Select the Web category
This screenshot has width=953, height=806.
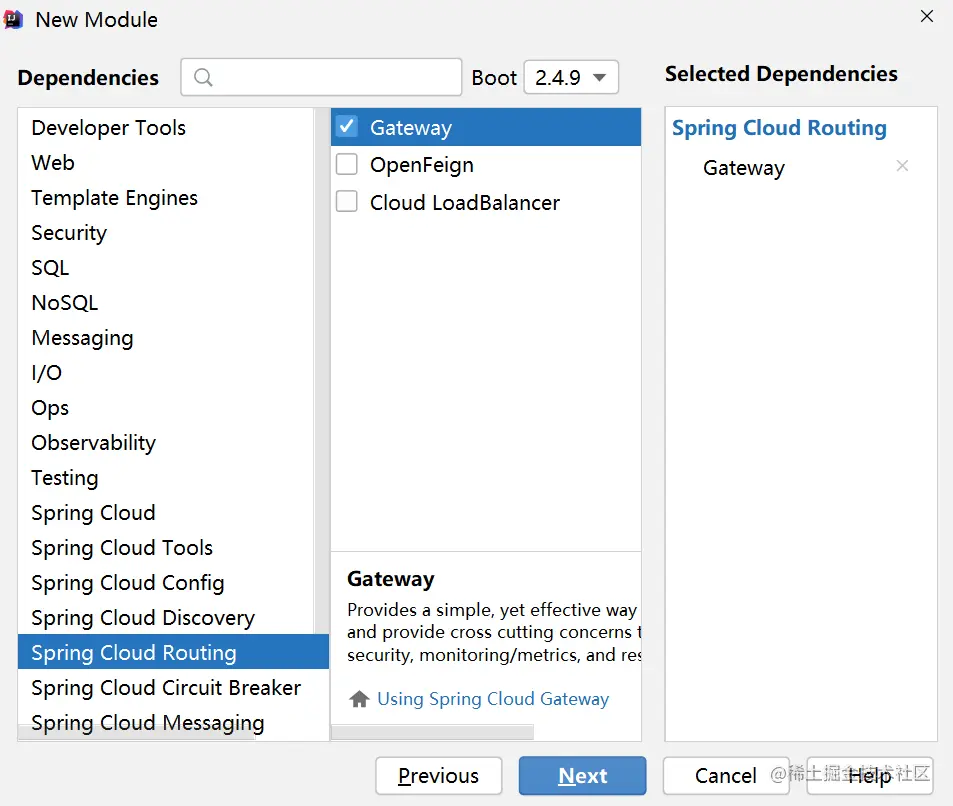[x=53, y=163]
